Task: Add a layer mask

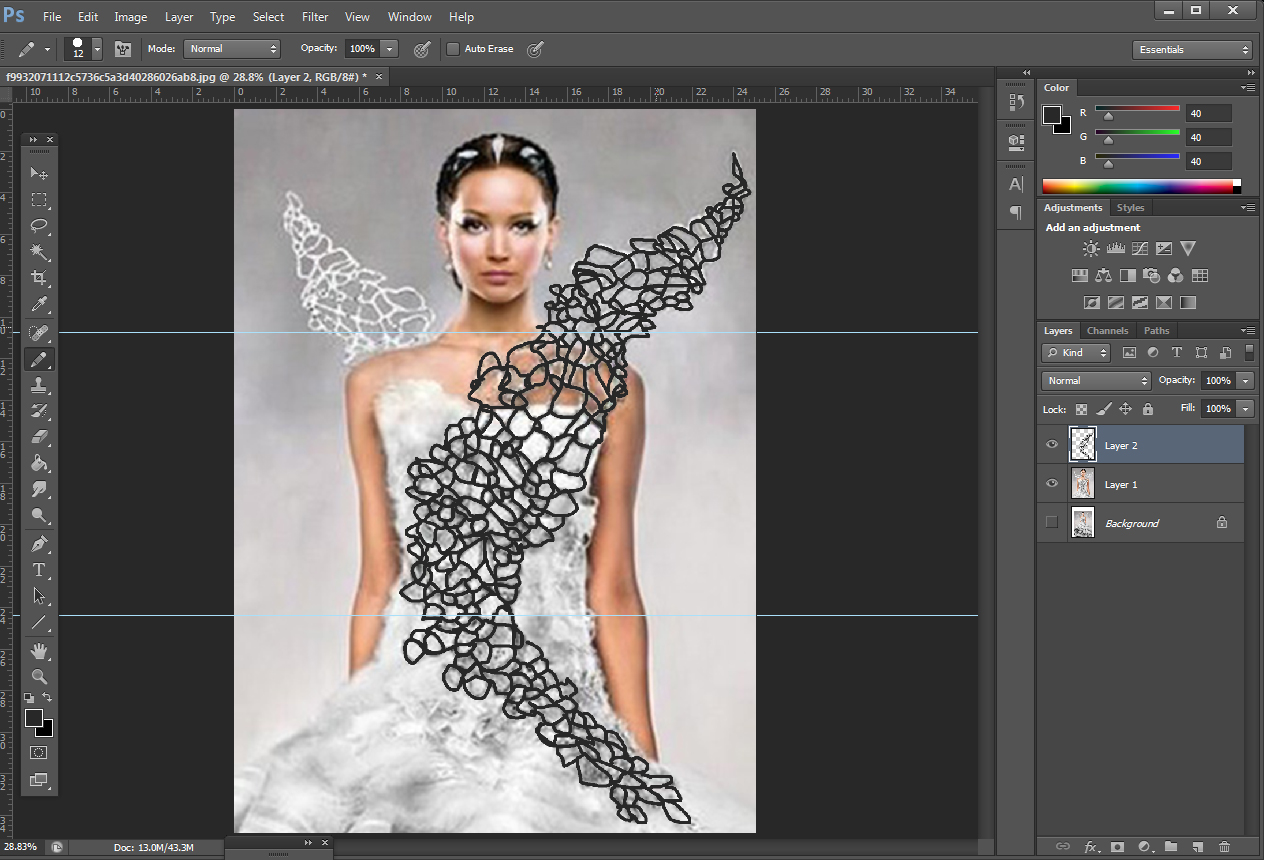Action: click(1117, 847)
